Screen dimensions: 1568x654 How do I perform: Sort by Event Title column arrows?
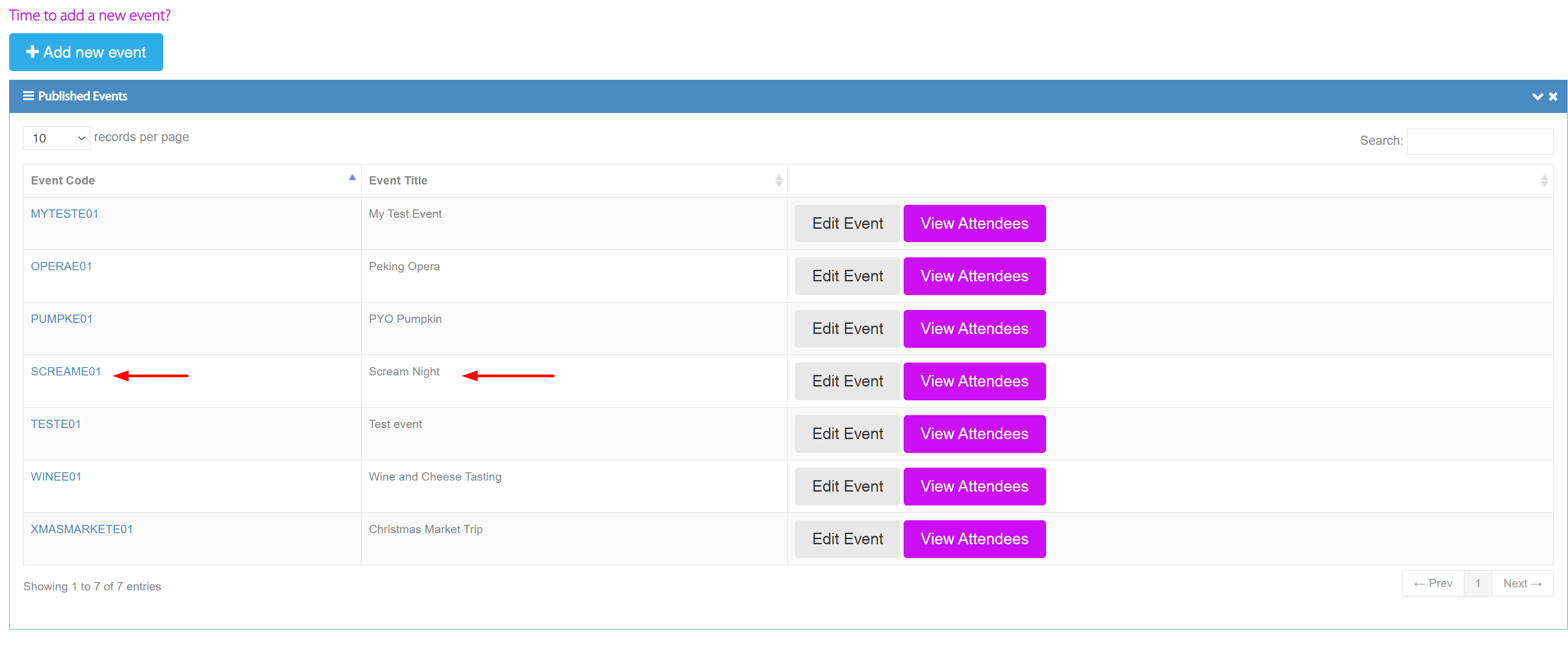pos(779,180)
